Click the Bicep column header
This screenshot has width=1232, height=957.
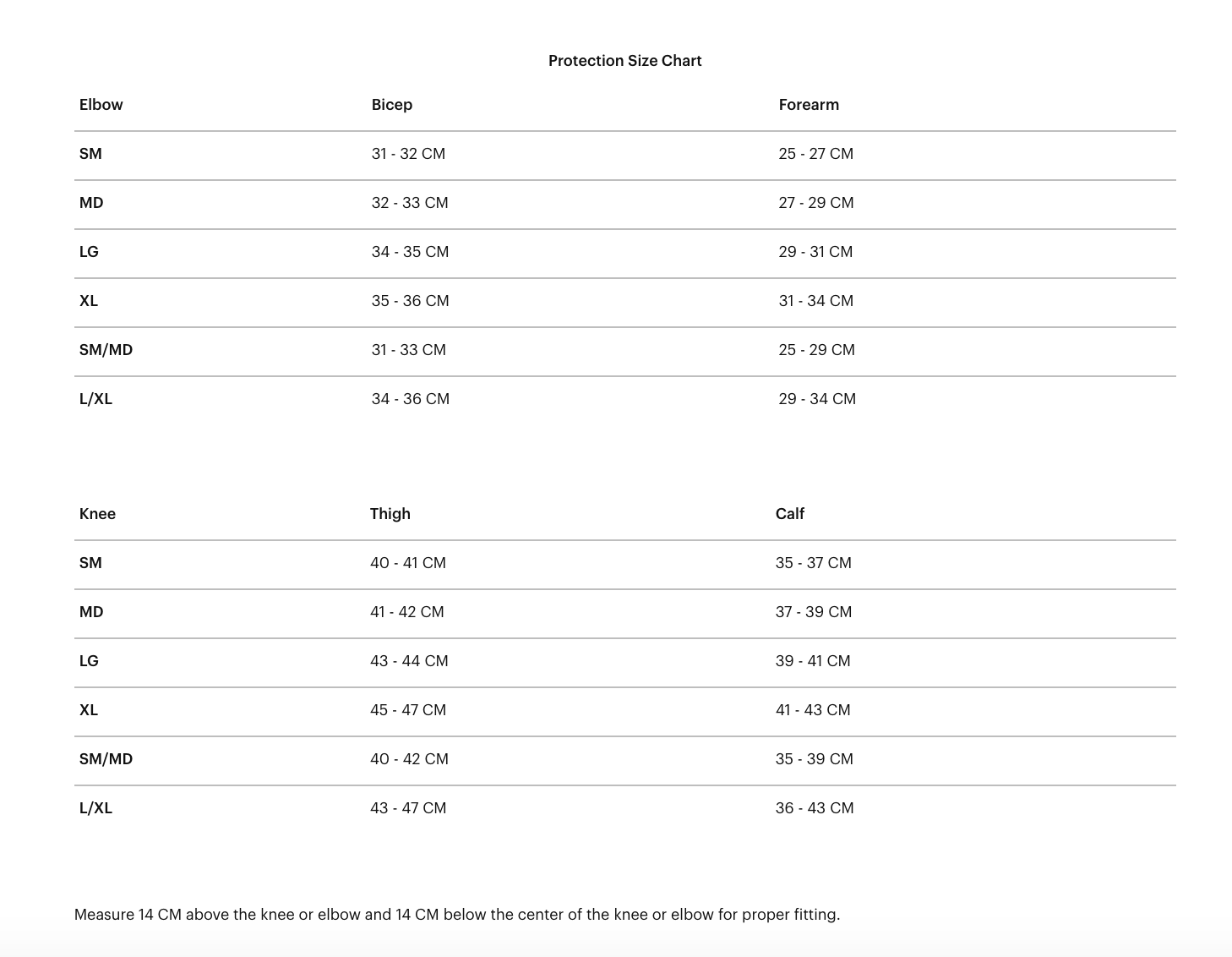[392, 105]
